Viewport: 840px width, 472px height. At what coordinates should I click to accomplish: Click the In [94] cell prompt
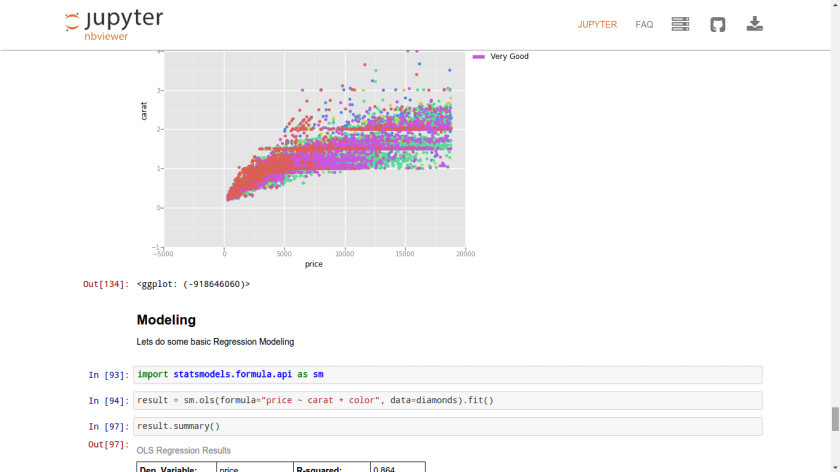coord(108,401)
